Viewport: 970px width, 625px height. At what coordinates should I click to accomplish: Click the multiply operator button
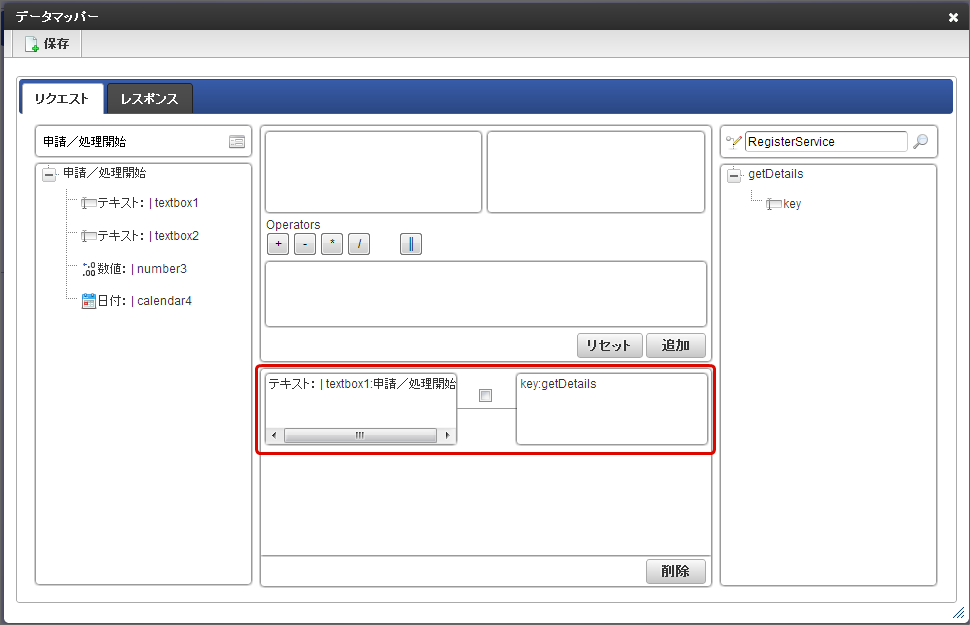pyautogui.click(x=332, y=244)
